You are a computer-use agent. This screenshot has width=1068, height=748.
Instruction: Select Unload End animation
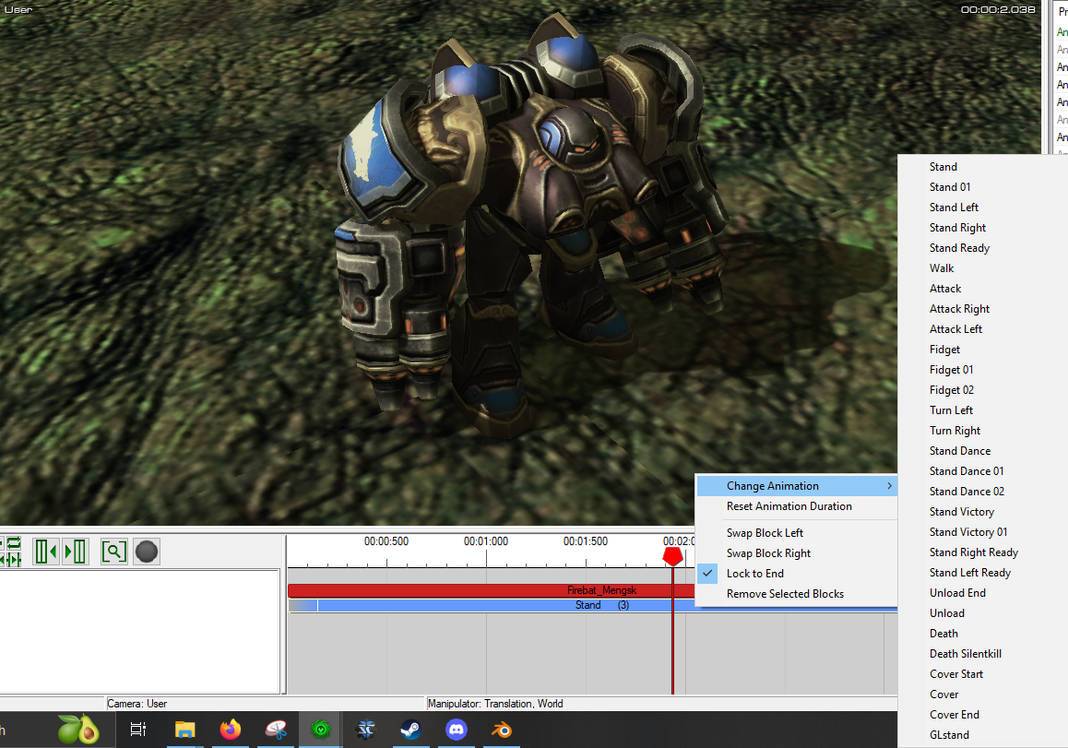click(x=957, y=593)
